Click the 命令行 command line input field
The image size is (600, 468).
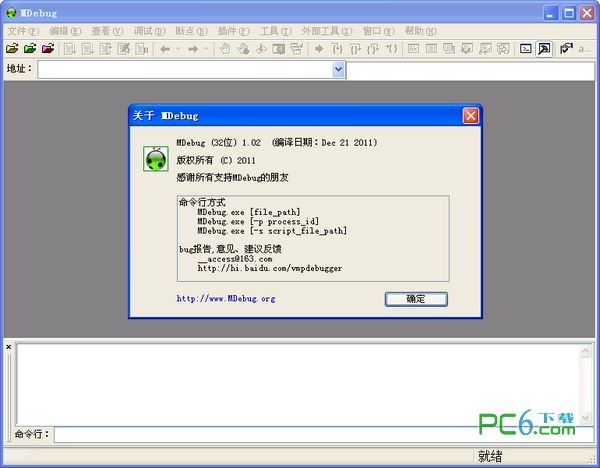coord(324,435)
